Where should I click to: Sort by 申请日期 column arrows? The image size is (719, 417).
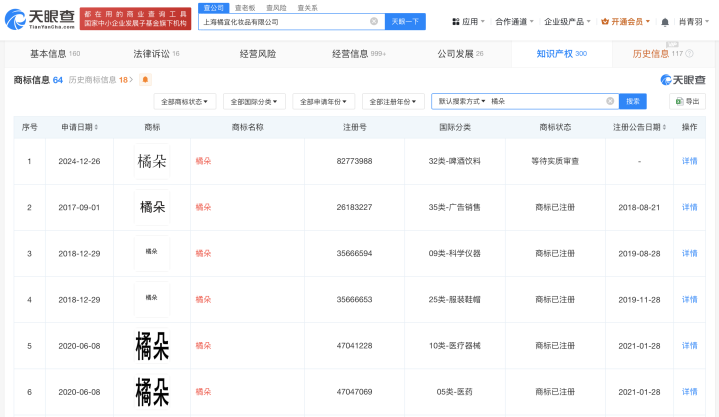tap(97, 128)
